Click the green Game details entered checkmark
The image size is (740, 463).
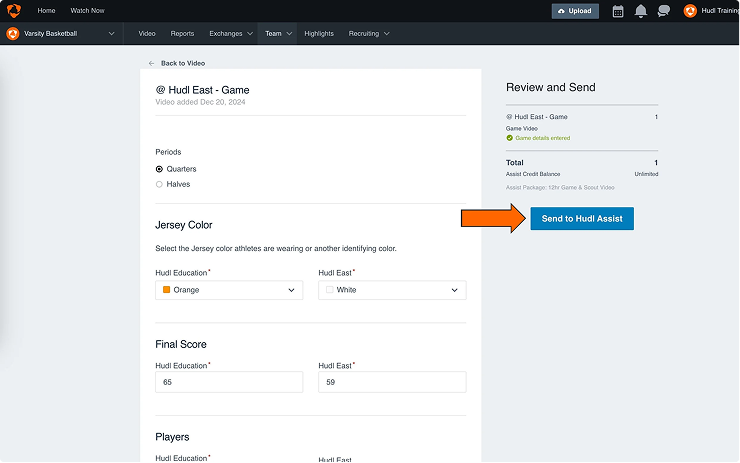pos(509,138)
